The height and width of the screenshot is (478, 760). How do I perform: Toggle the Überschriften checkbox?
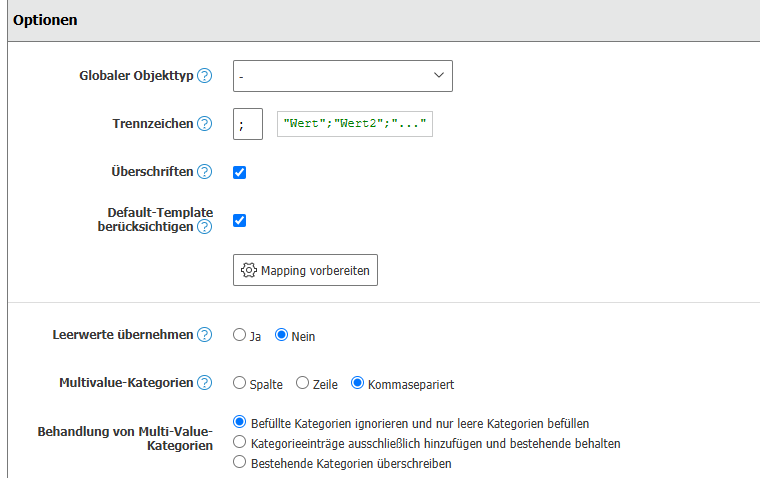240,172
